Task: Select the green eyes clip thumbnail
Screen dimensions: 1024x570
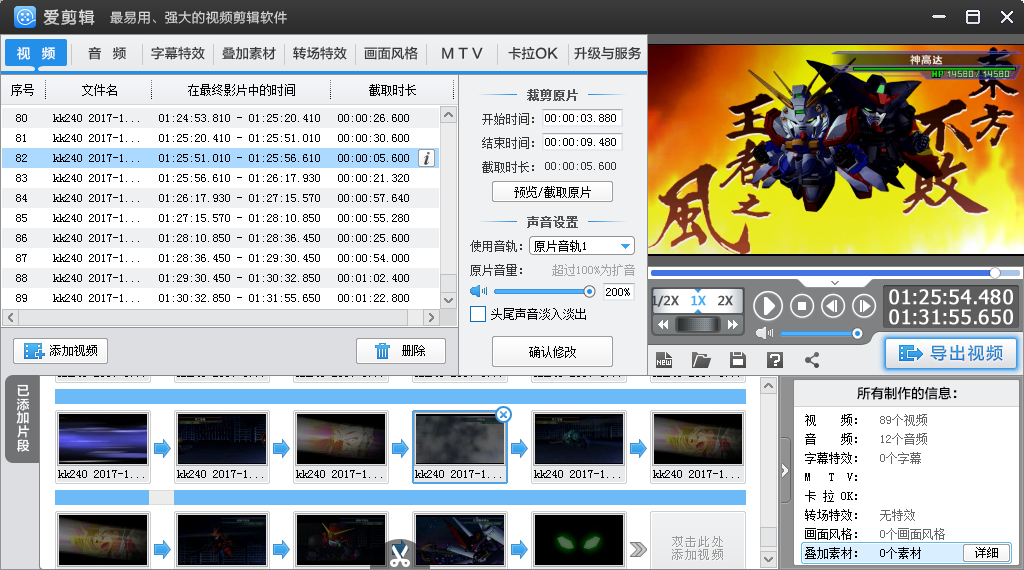Action: (x=578, y=540)
